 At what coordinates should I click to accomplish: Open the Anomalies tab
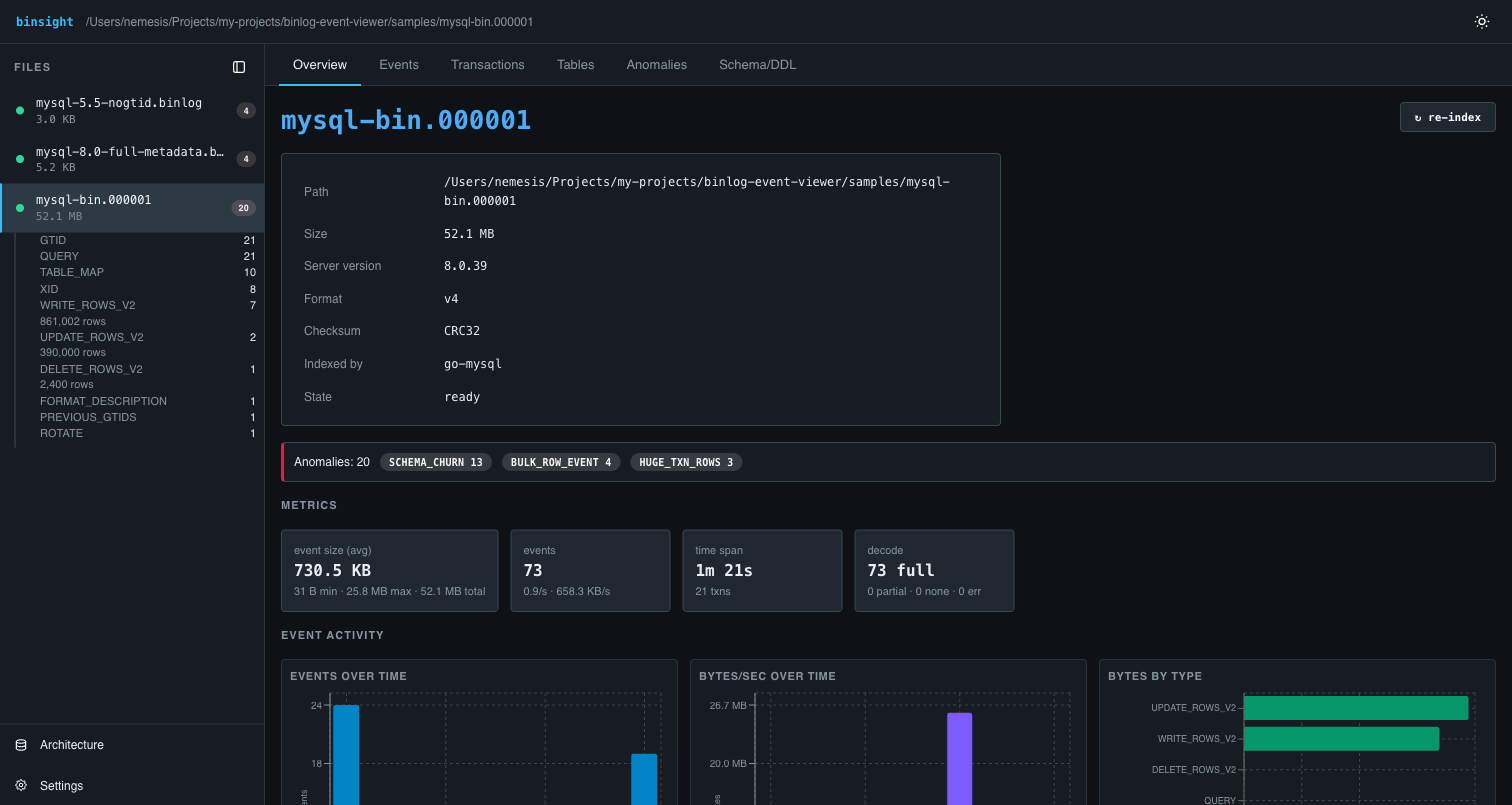coord(657,64)
